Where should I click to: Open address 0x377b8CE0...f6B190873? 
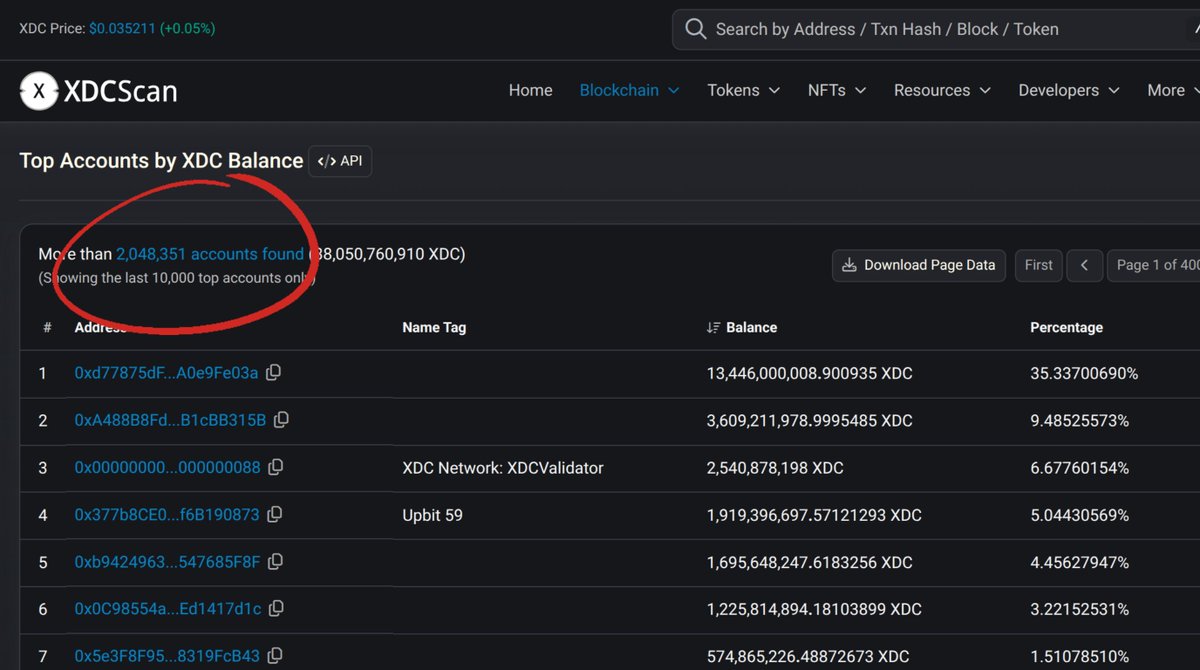(166, 515)
